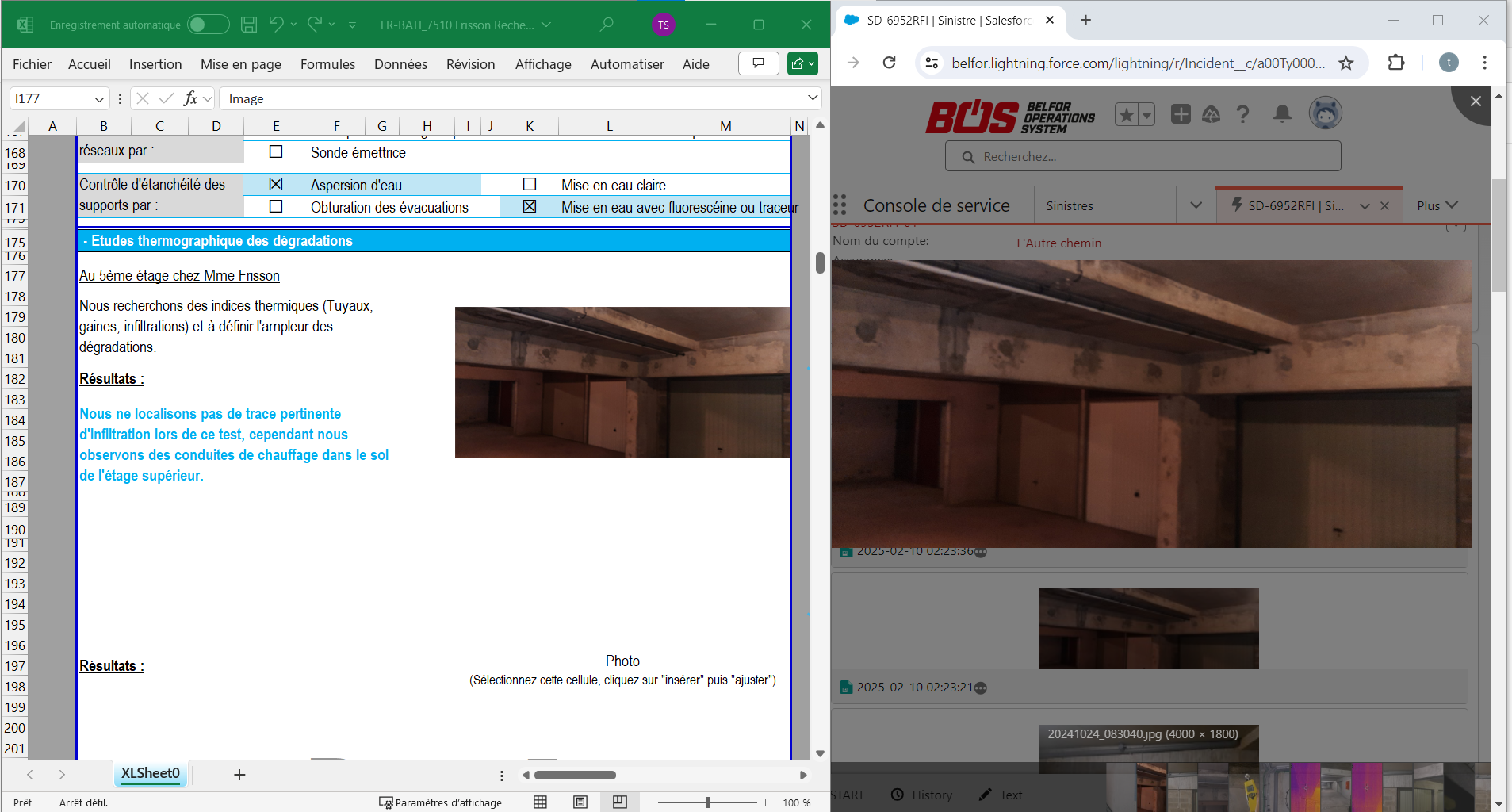Switch to Page Break Preview in status bar
This screenshot has height=812, width=1512.
(x=620, y=802)
